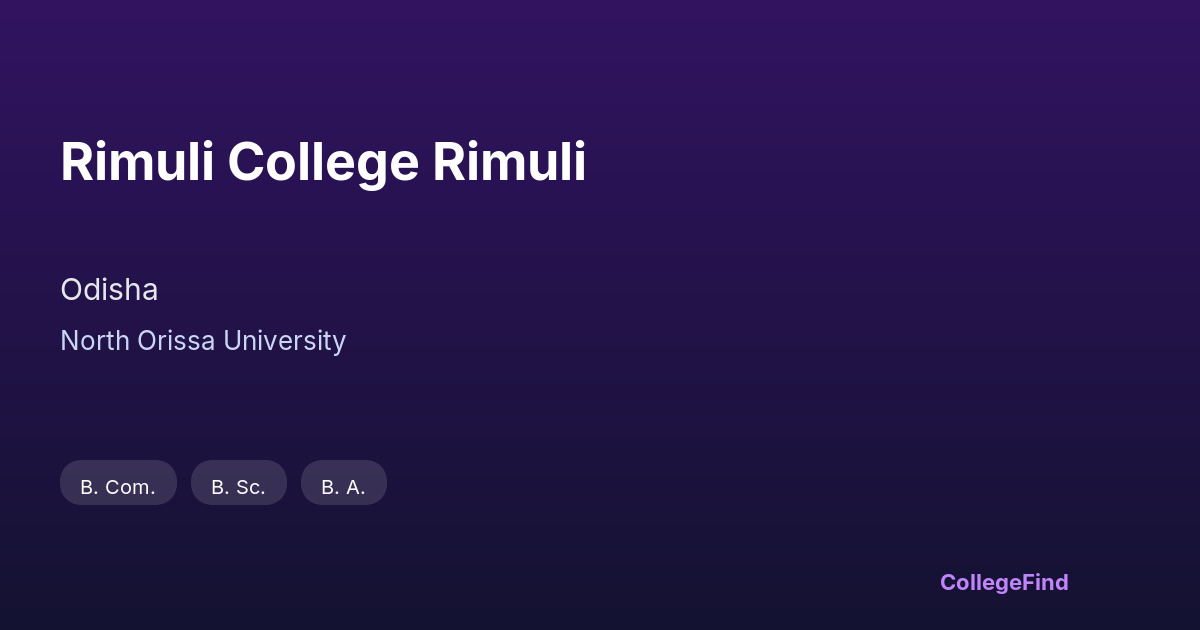This screenshot has width=1200, height=630.
Task: Click the CollegeFind brand logo
Action: 1003,582
